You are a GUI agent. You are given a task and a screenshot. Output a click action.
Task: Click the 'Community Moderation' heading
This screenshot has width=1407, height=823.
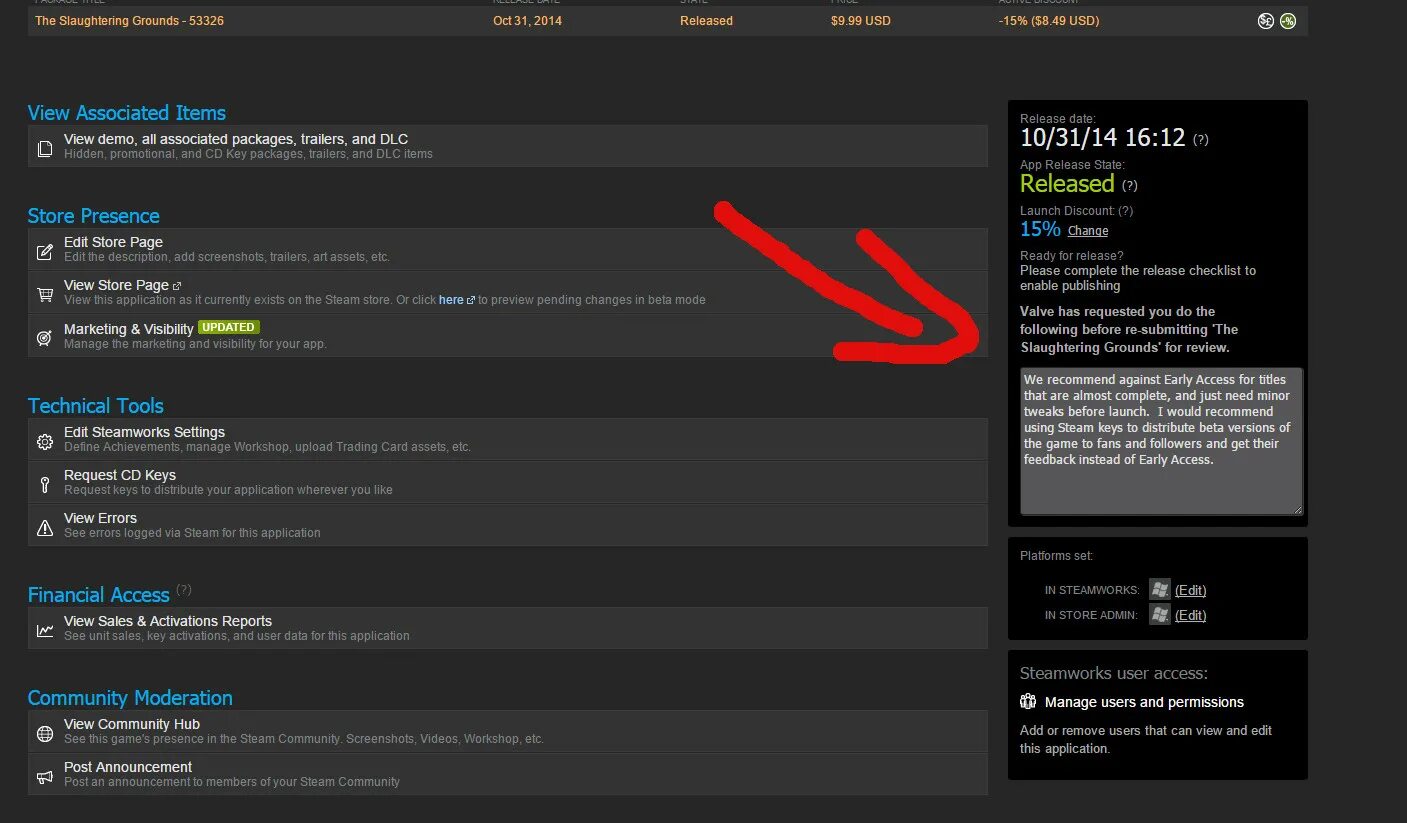pos(130,698)
